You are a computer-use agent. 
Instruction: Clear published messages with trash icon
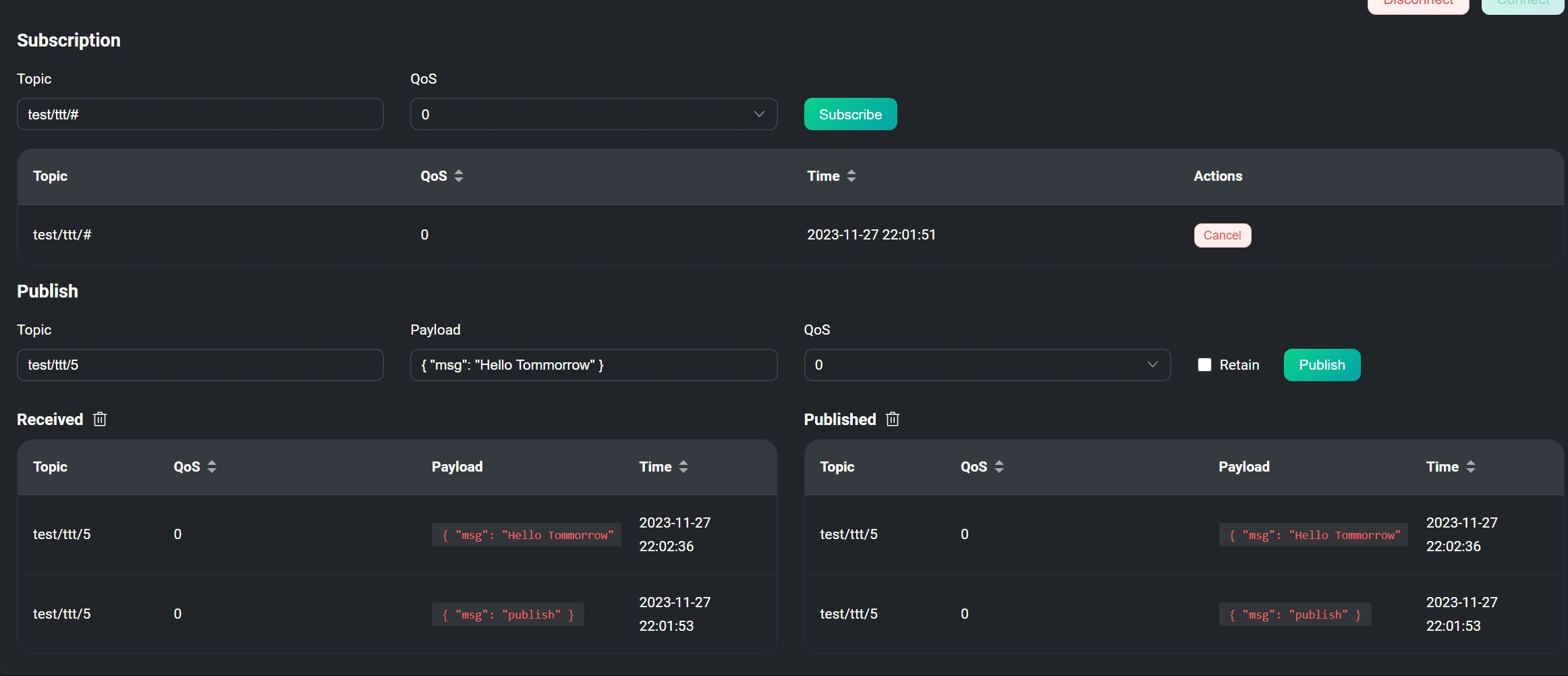[x=893, y=419]
